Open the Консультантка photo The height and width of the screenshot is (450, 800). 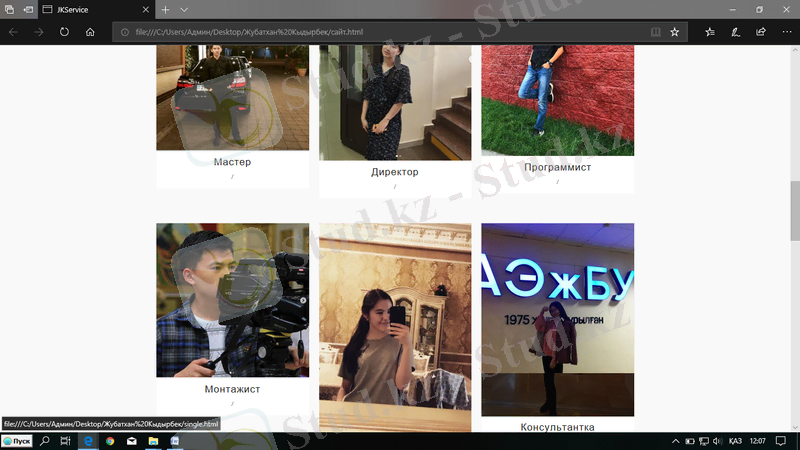pyautogui.click(x=558, y=319)
